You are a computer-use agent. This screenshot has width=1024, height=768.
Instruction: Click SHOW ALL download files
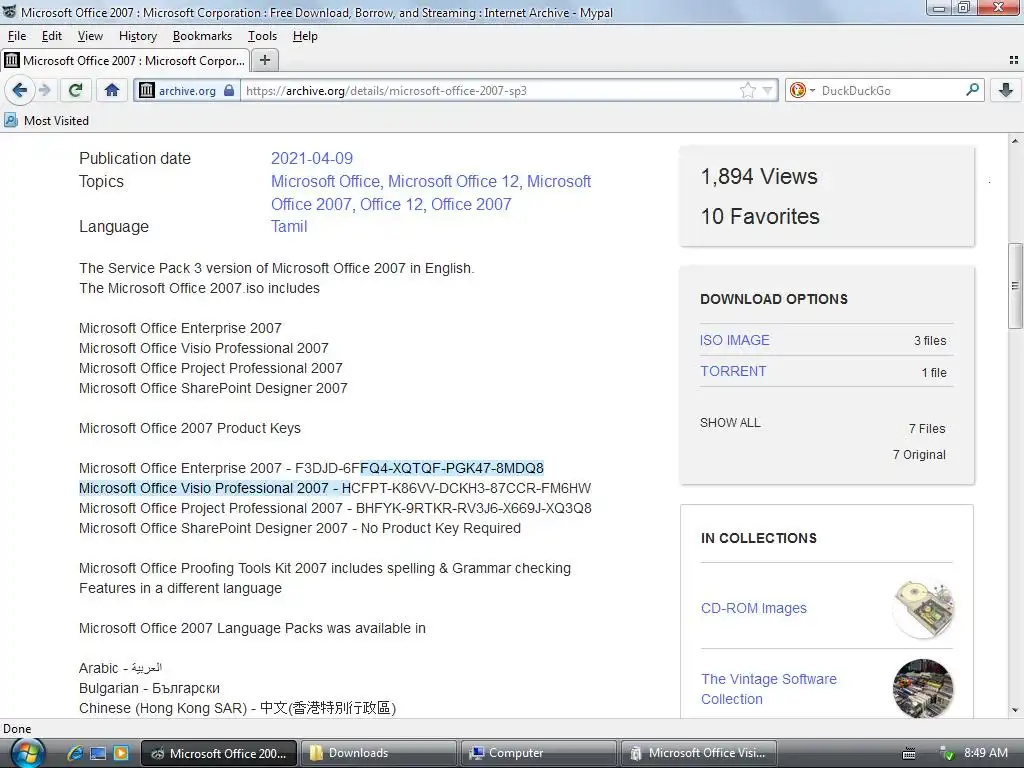click(x=730, y=423)
